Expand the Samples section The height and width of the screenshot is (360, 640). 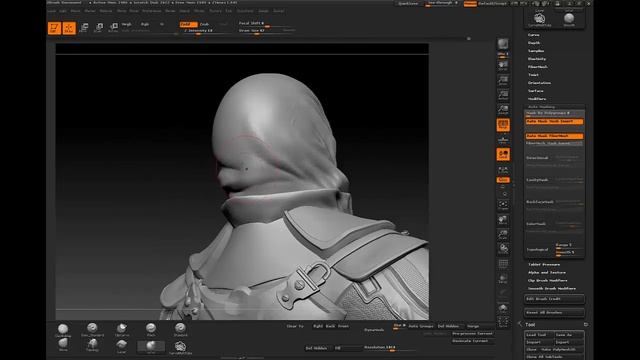coord(536,51)
